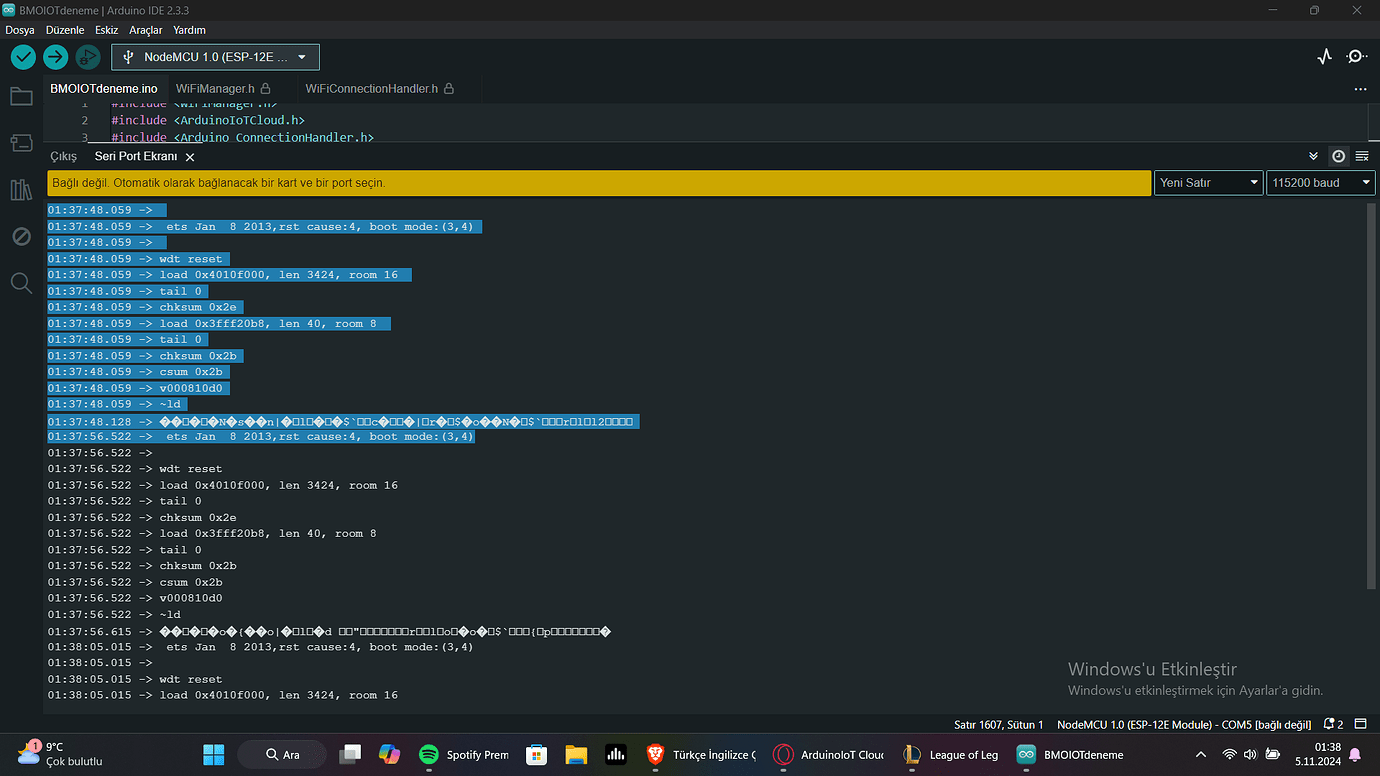
Task: Click the Upload arrow icon
Action: pyautogui.click(x=55, y=57)
